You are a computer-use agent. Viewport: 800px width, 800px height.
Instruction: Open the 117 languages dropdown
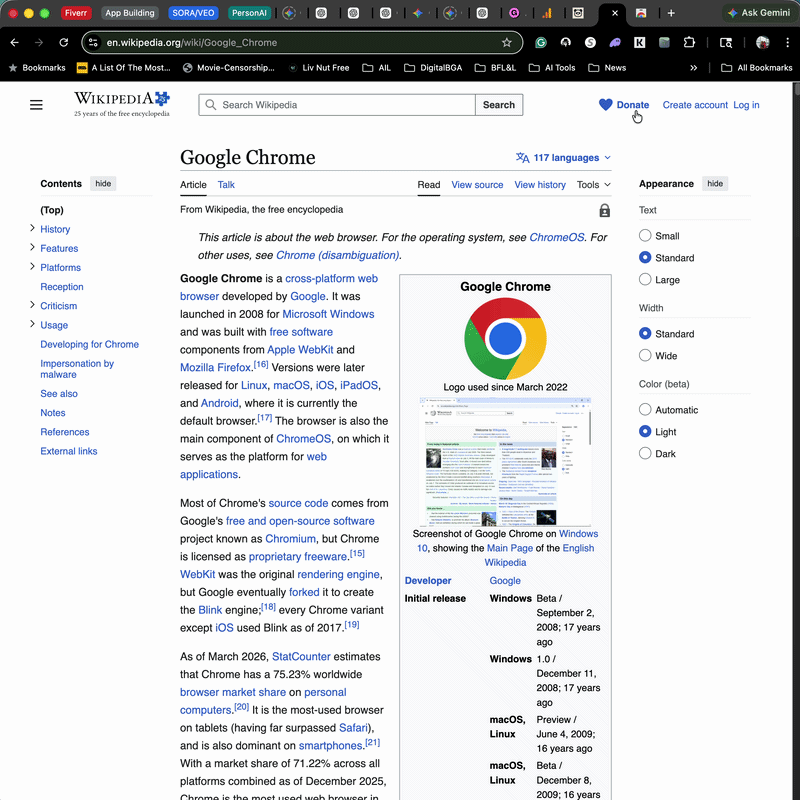point(563,158)
